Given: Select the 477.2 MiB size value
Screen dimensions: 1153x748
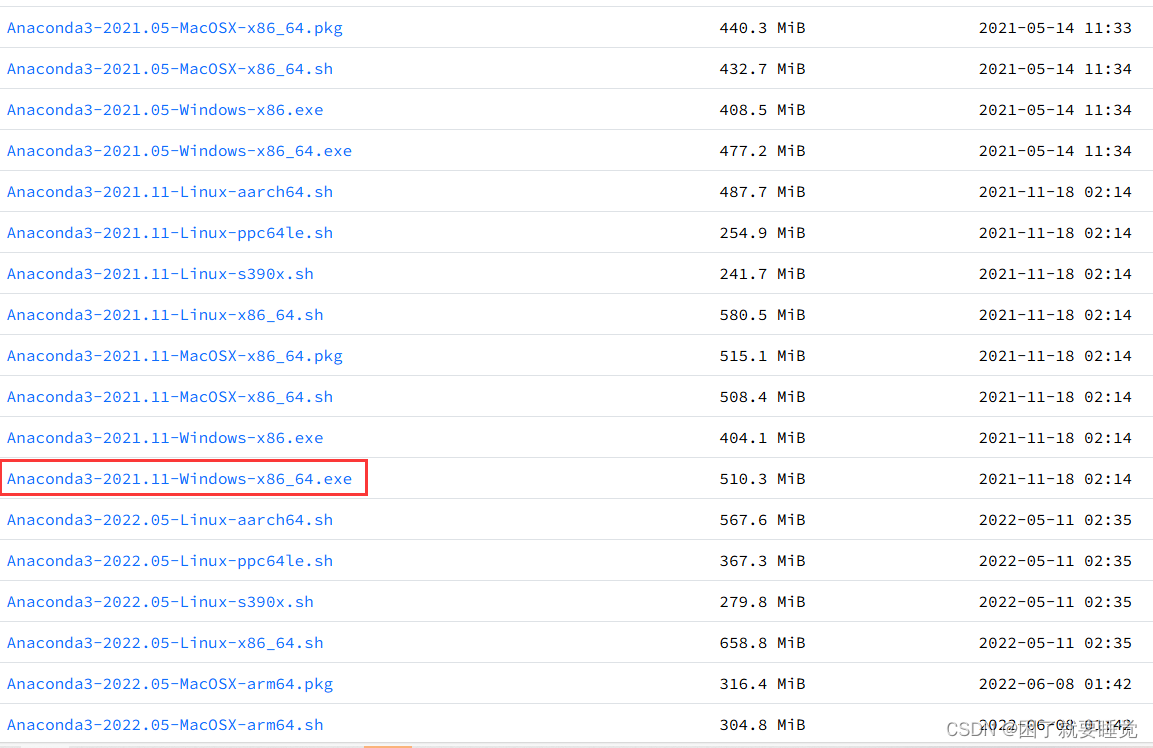Looking at the screenshot, I should tap(763, 151).
